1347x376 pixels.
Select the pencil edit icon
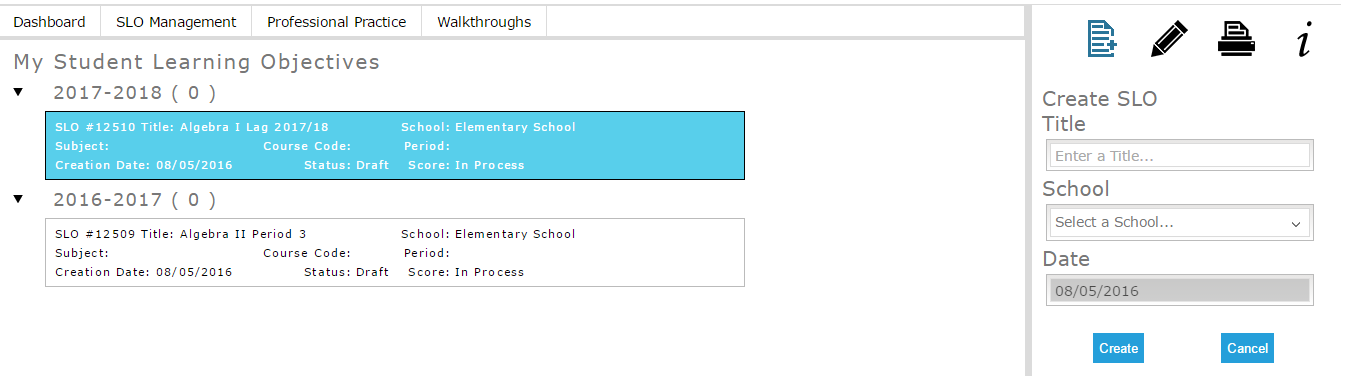point(1169,40)
